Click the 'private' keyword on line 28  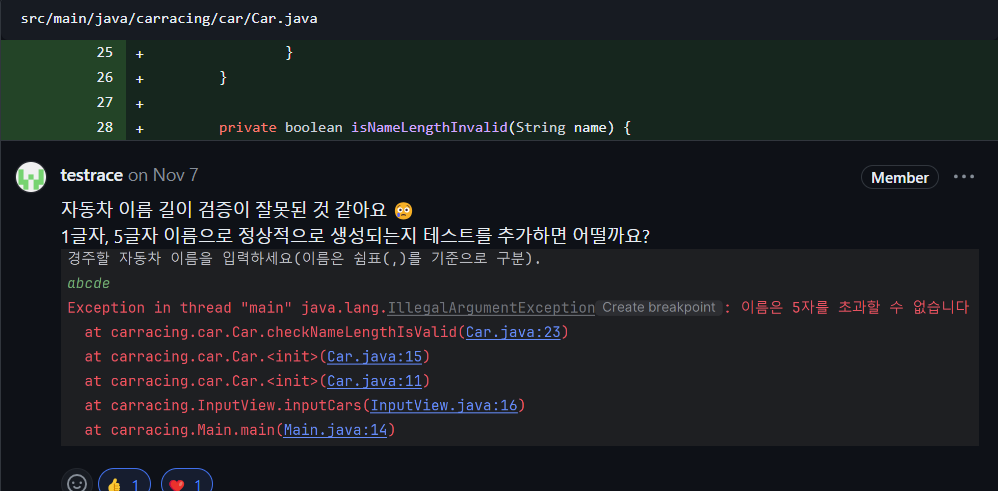pyautogui.click(x=248, y=127)
